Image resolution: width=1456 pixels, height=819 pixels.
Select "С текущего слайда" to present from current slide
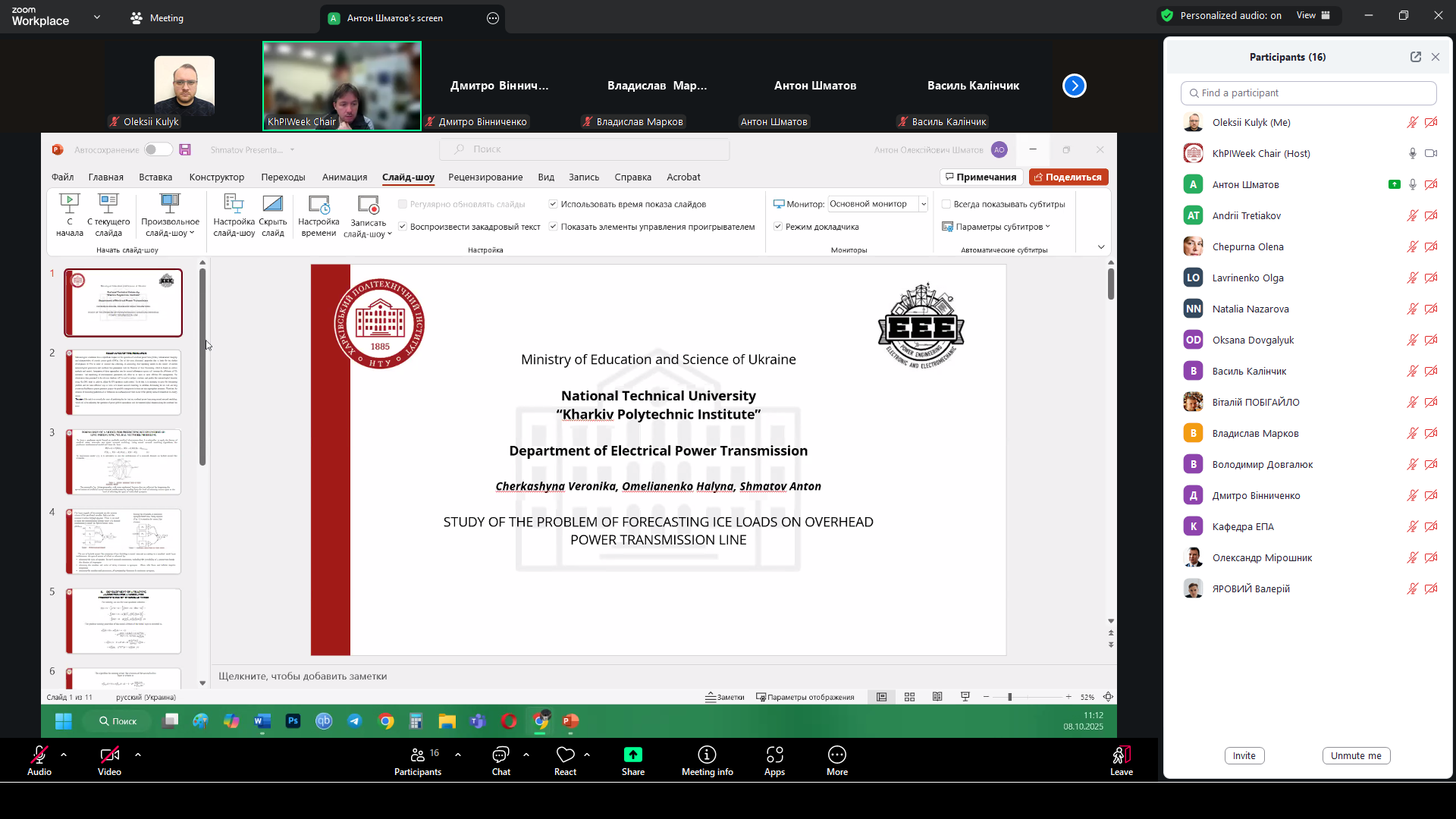[108, 215]
